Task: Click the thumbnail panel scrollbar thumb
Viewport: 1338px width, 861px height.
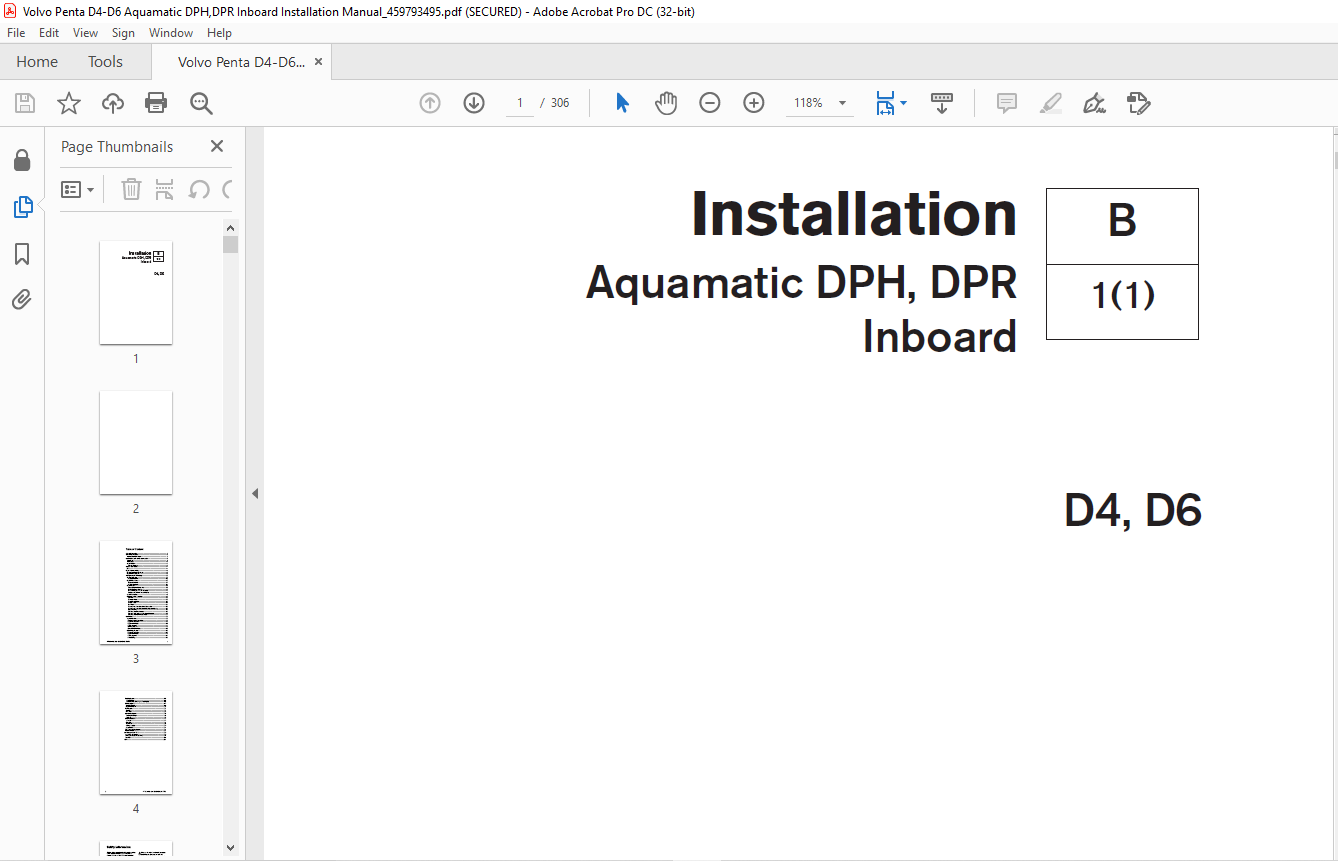Action: pos(231,245)
